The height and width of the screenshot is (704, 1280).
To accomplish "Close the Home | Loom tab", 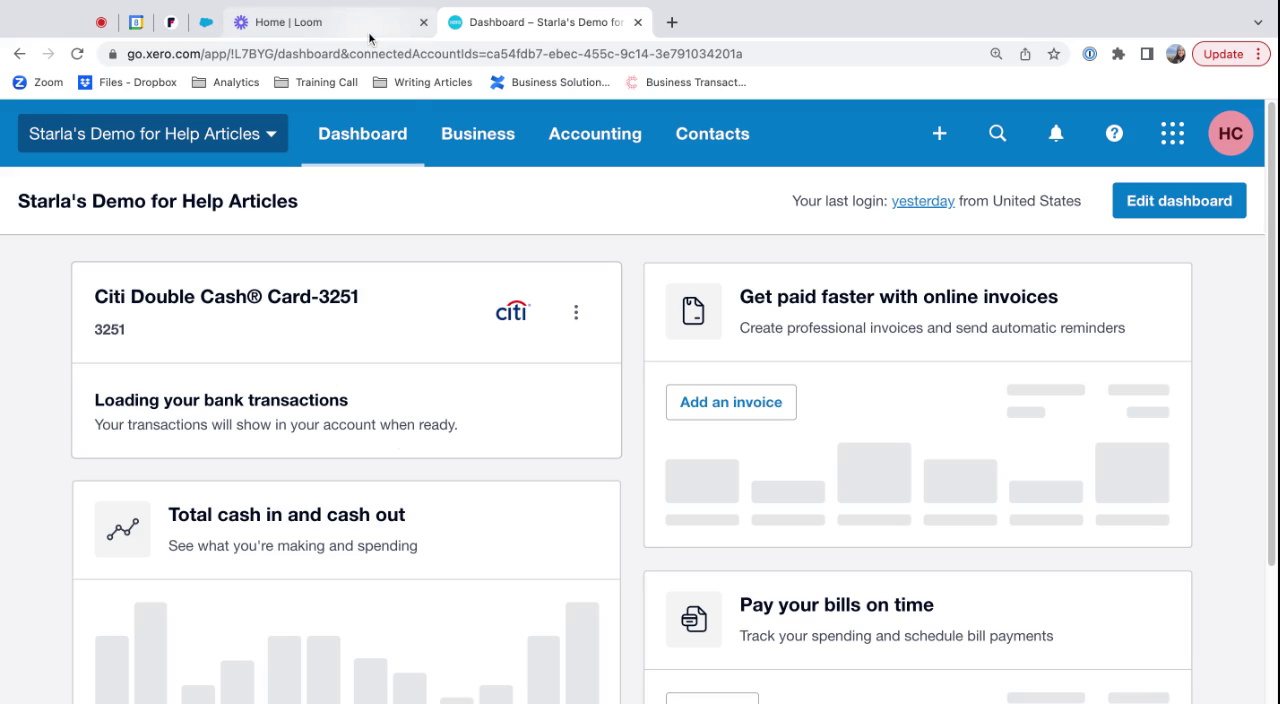I will (423, 22).
